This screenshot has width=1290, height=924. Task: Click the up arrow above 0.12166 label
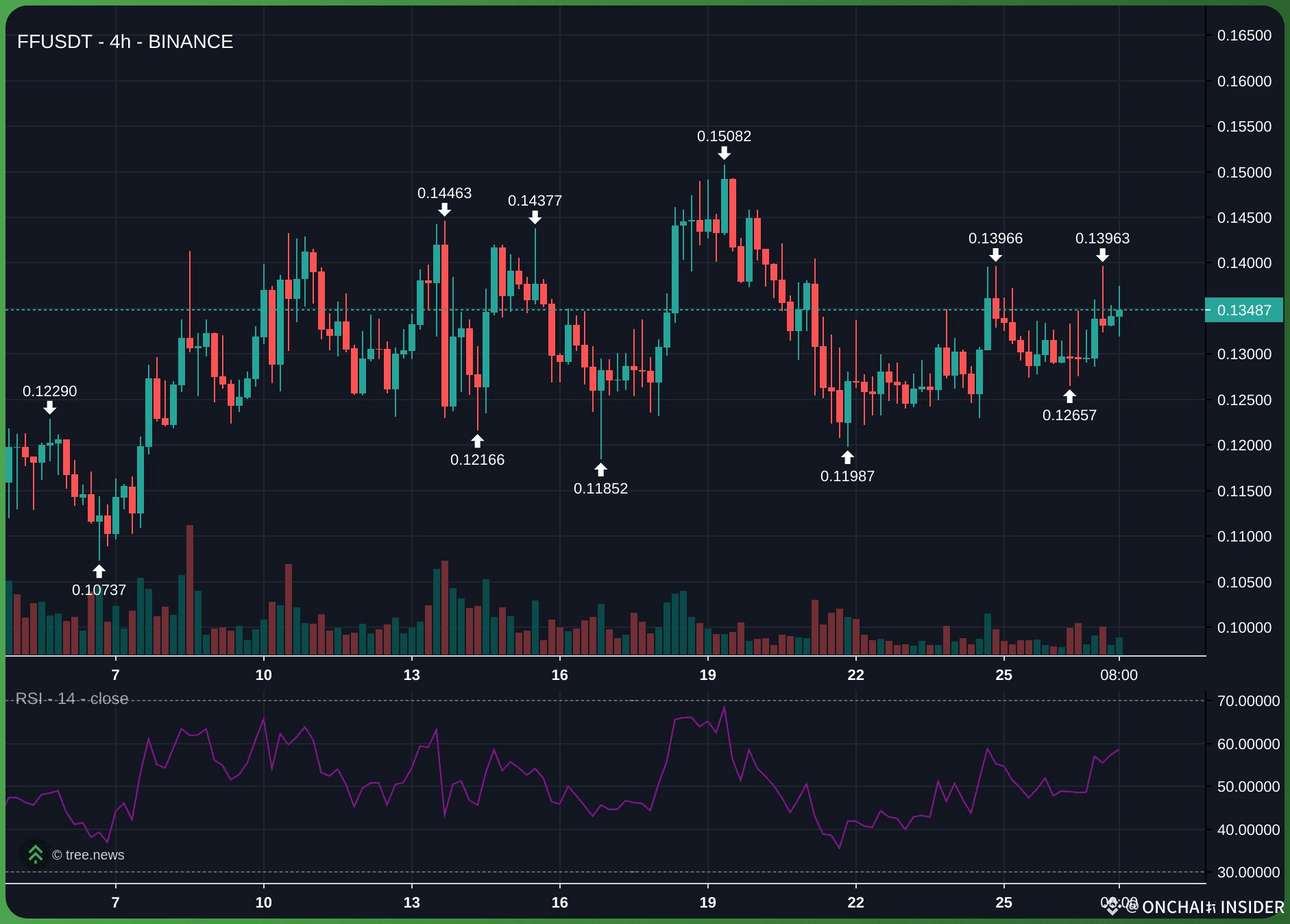click(477, 441)
